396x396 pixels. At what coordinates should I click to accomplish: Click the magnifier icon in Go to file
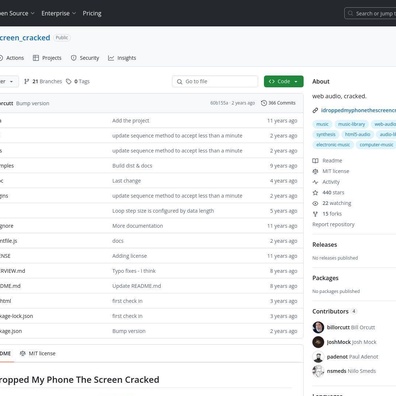[179, 81]
